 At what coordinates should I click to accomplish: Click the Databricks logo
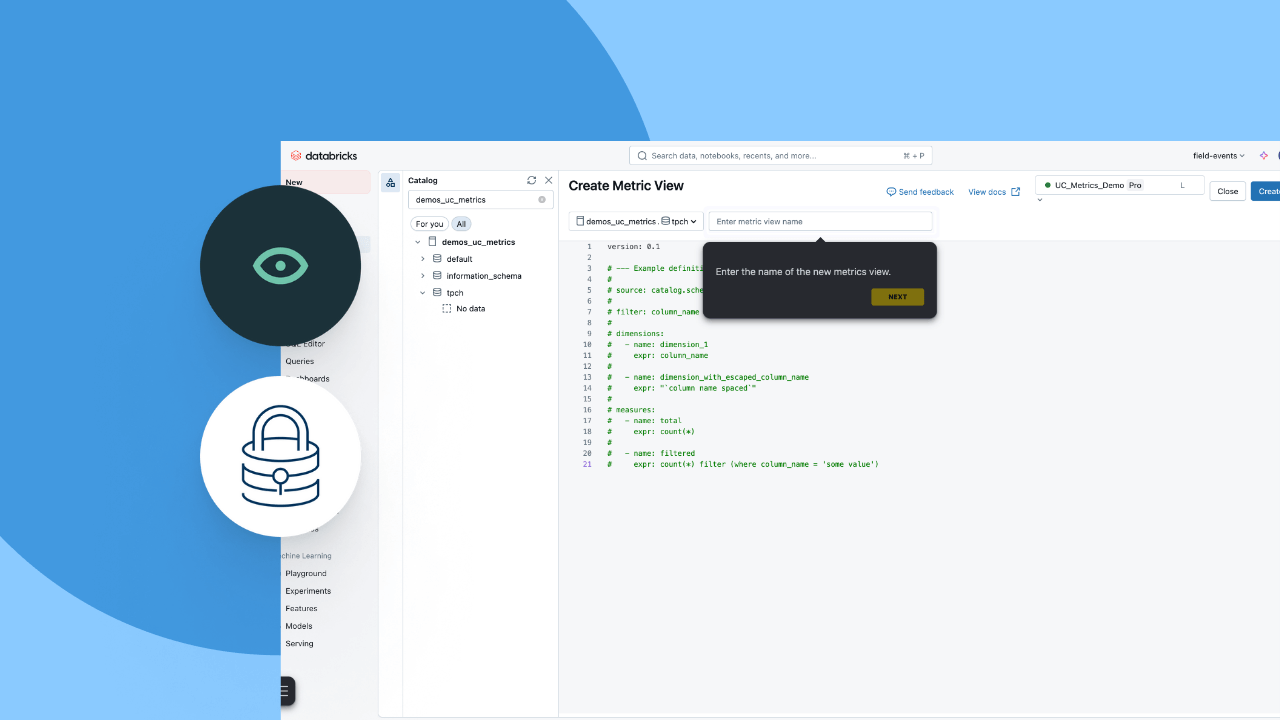[x=324, y=156]
